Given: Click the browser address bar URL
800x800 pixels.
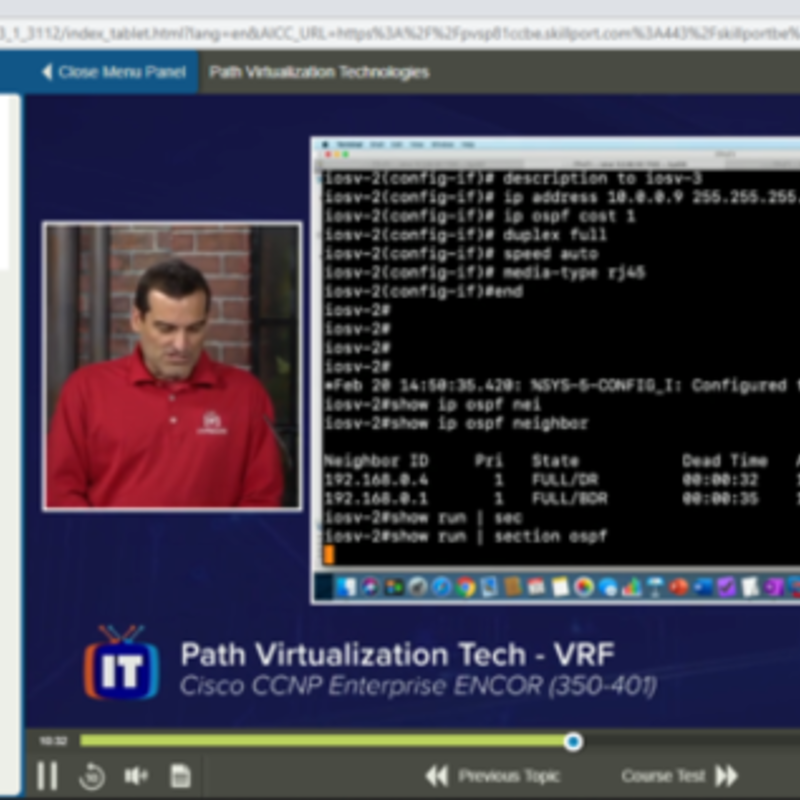Looking at the screenshot, I should pos(400,34).
